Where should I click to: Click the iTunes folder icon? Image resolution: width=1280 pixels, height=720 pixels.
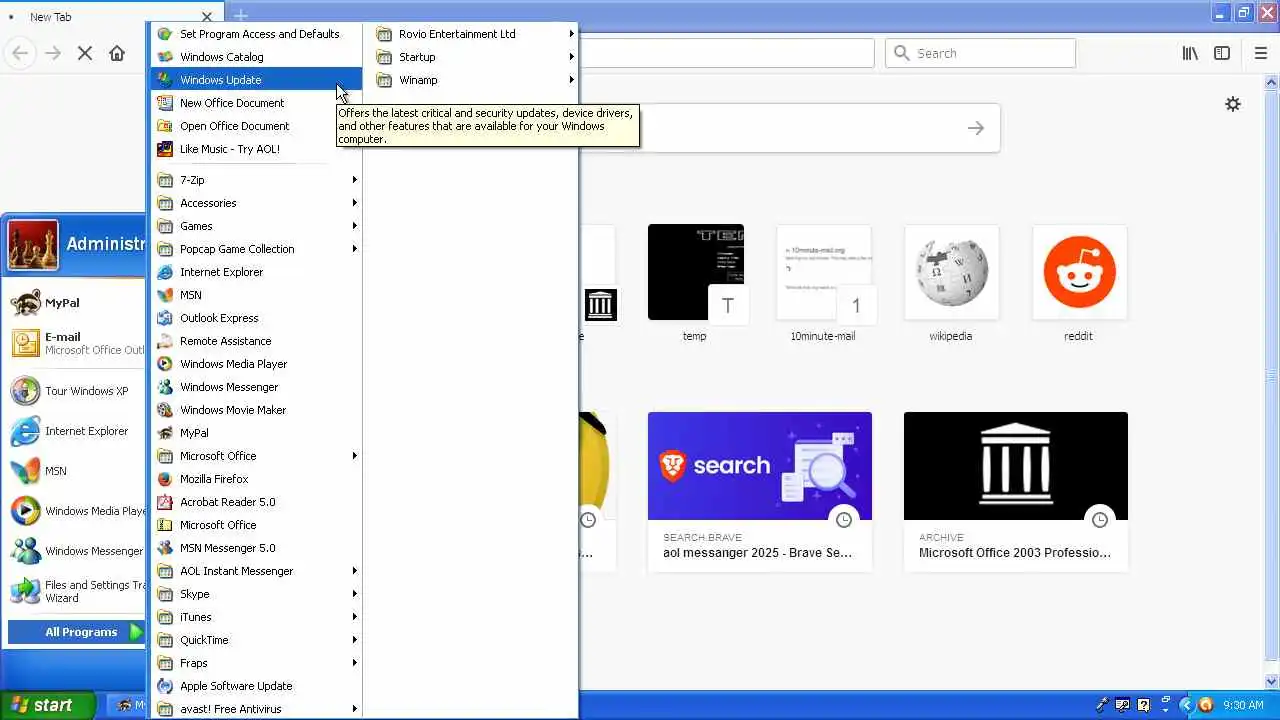pos(165,617)
